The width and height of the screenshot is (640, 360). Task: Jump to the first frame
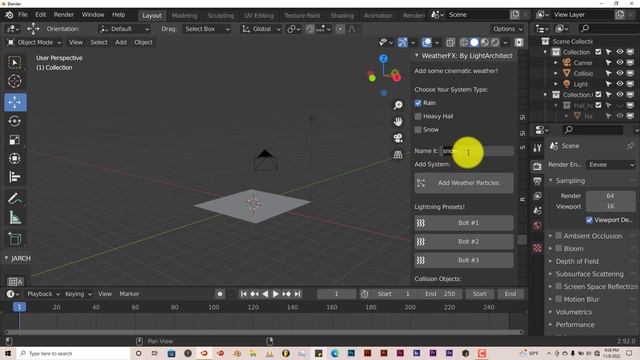click(x=243, y=294)
